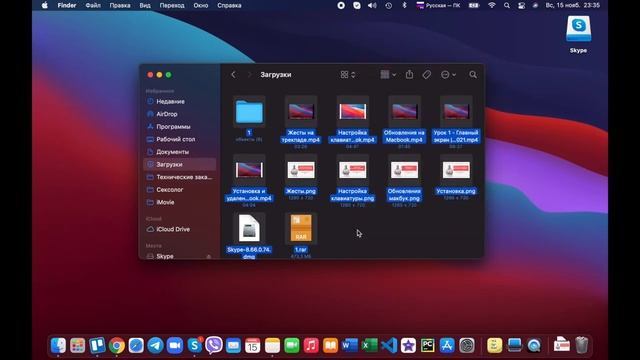Open Spotlight search in menu bar

click(507, 5)
